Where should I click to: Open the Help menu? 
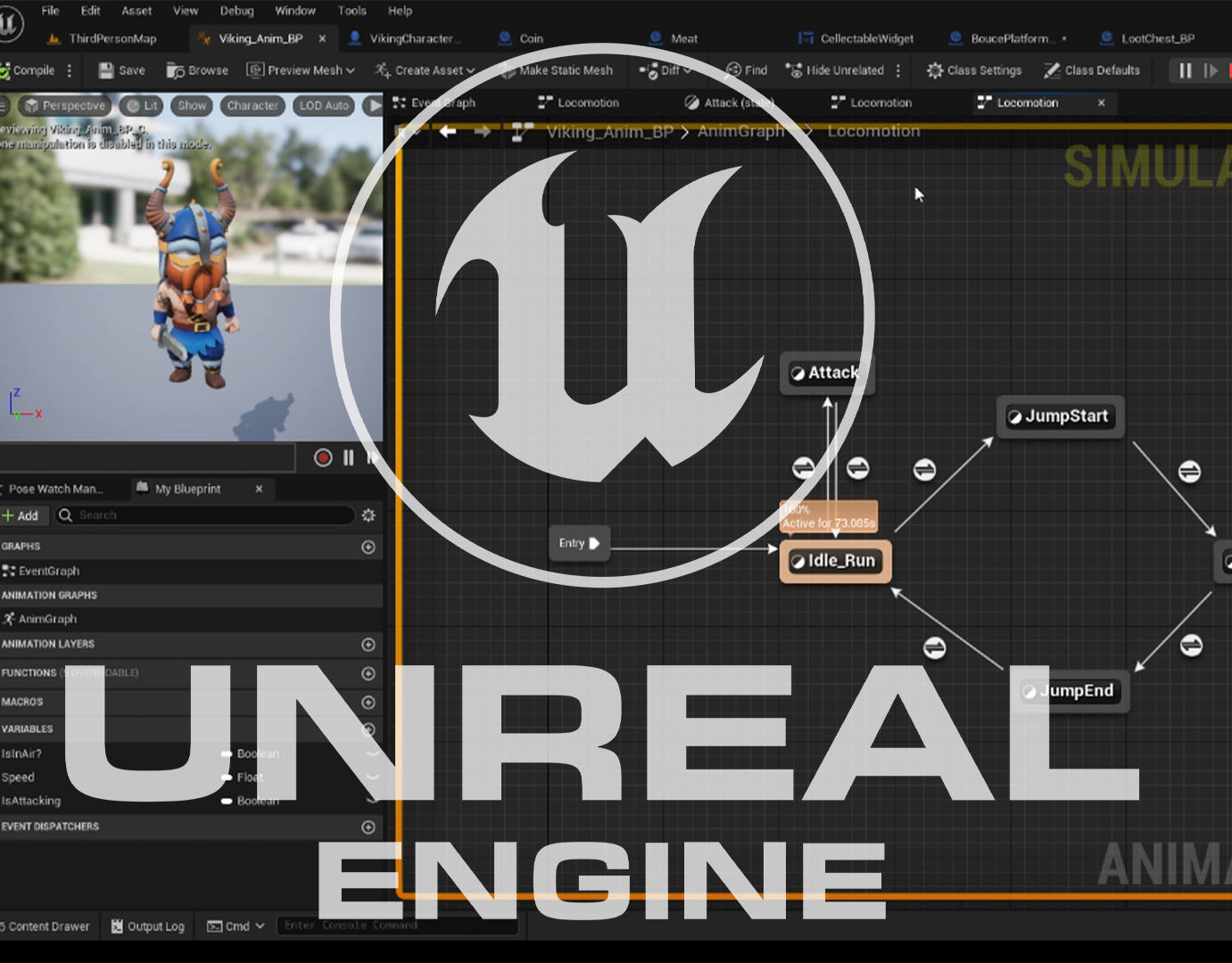400,11
